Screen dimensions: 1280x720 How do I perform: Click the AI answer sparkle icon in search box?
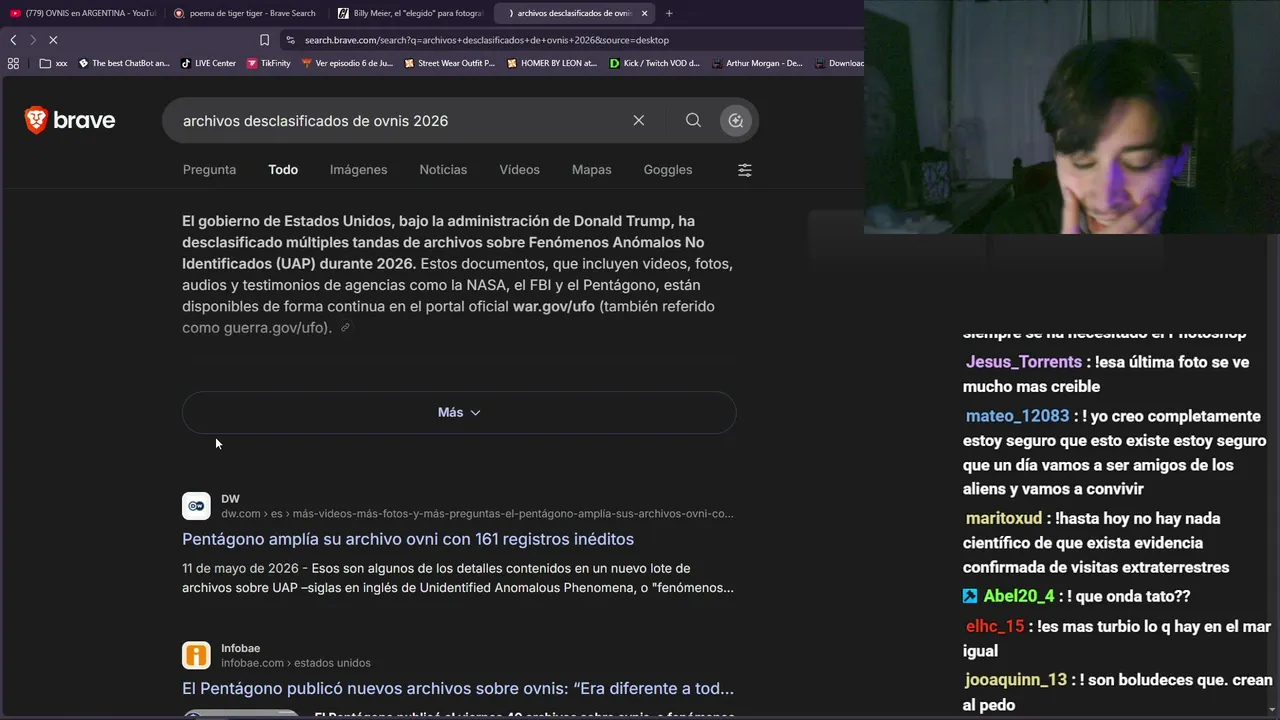click(736, 121)
